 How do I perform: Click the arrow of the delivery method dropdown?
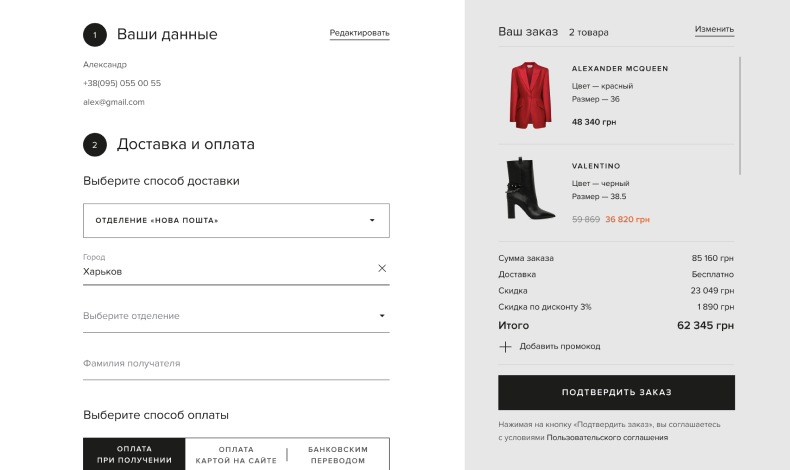point(372,220)
